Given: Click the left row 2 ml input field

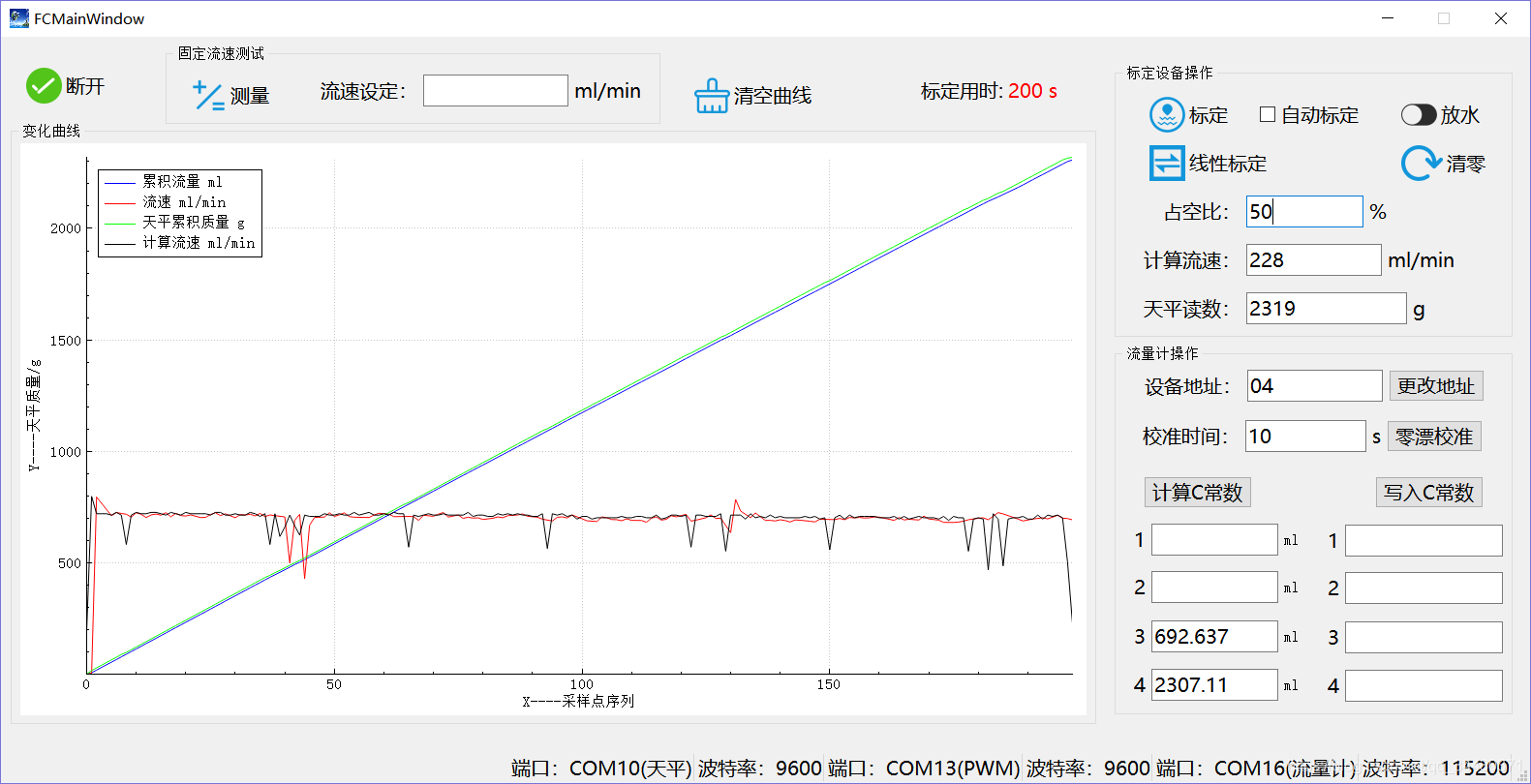Looking at the screenshot, I should pos(1214,588).
